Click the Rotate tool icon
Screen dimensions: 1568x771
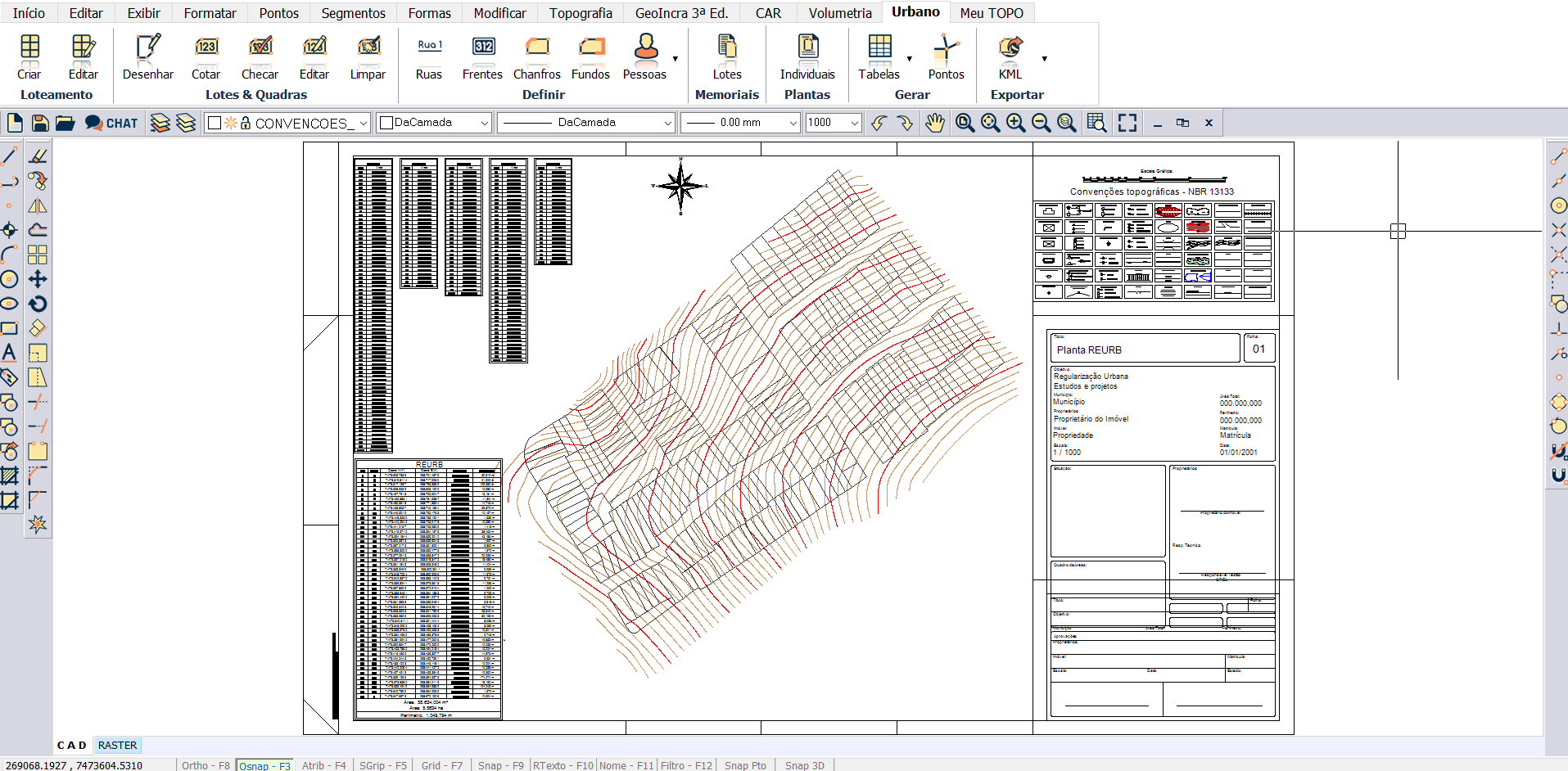pyautogui.click(x=38, y=304)
